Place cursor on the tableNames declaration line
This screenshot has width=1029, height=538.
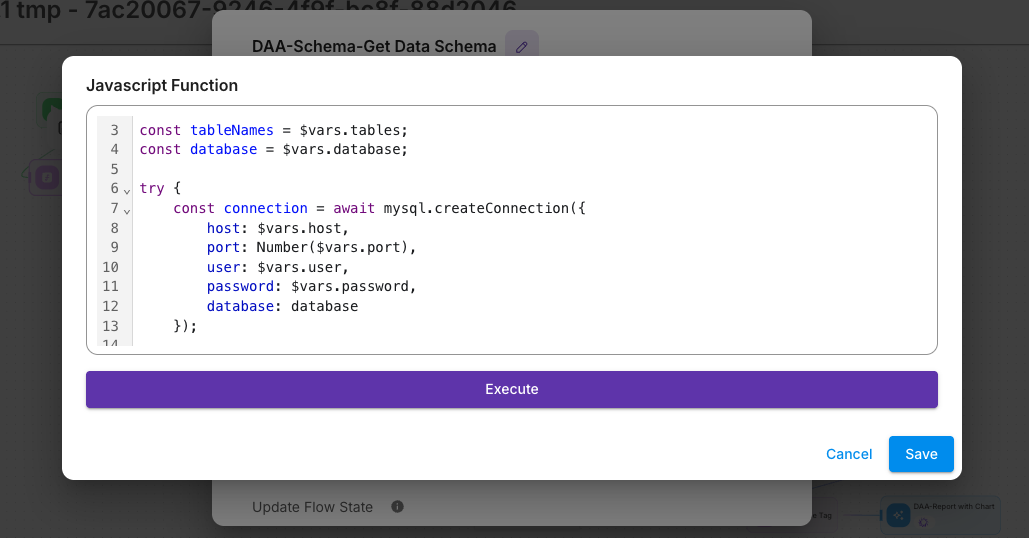coord(273,130)
